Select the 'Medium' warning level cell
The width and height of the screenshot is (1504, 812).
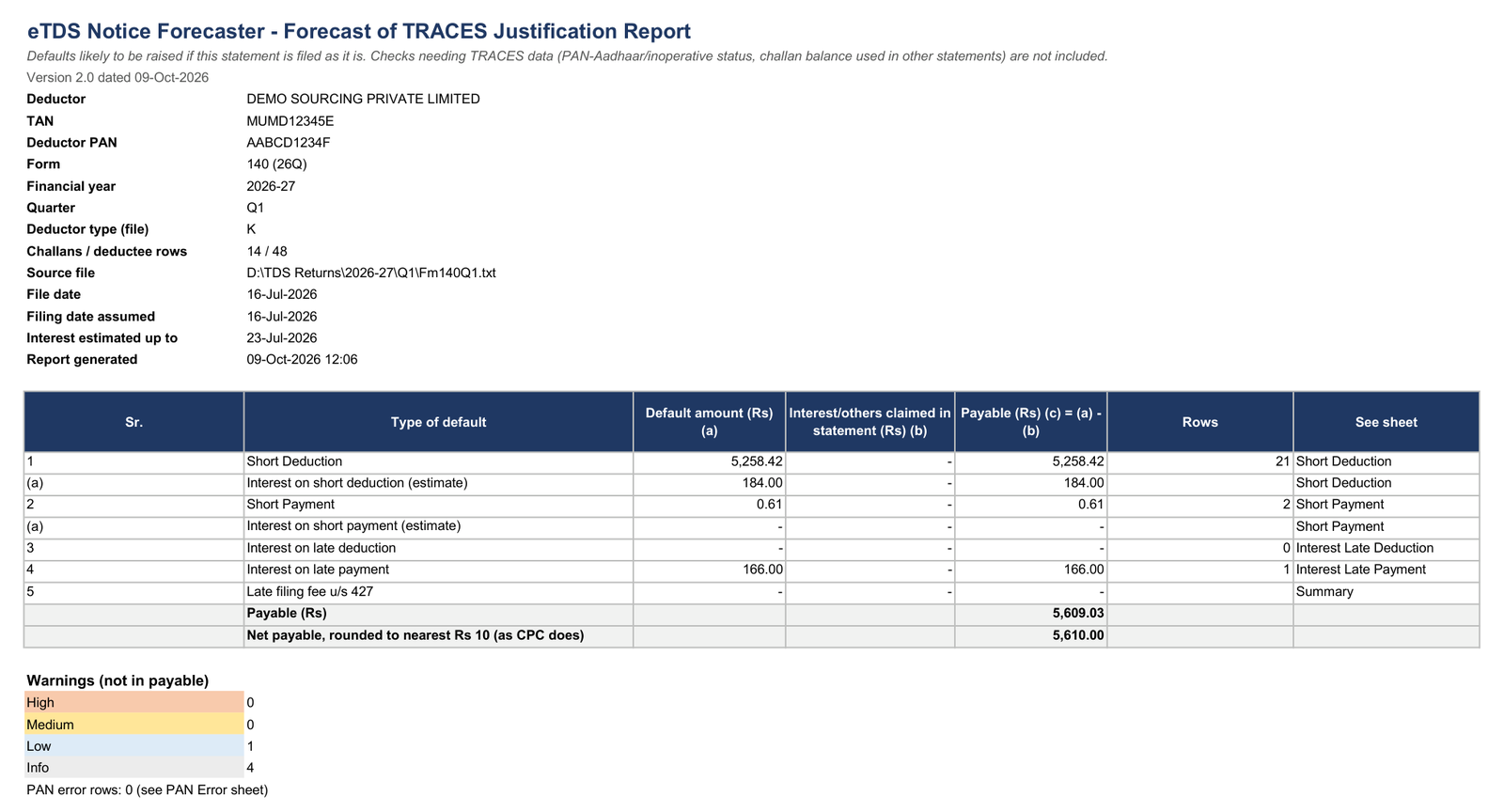(133, 725)
